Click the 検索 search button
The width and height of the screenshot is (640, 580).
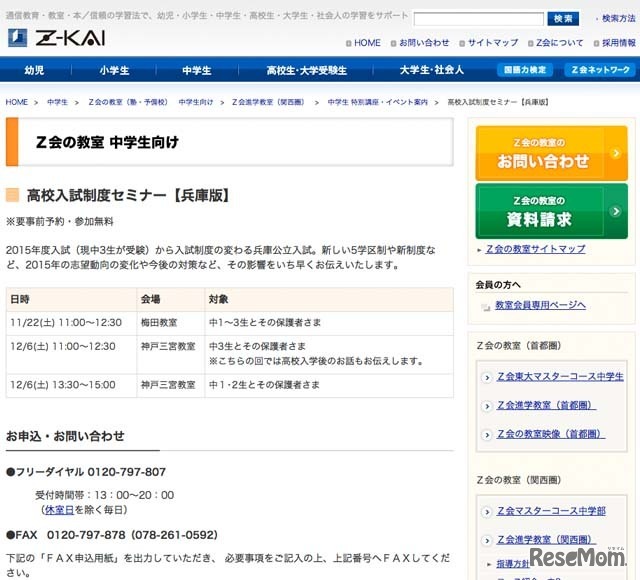click(x=563, y=18)
